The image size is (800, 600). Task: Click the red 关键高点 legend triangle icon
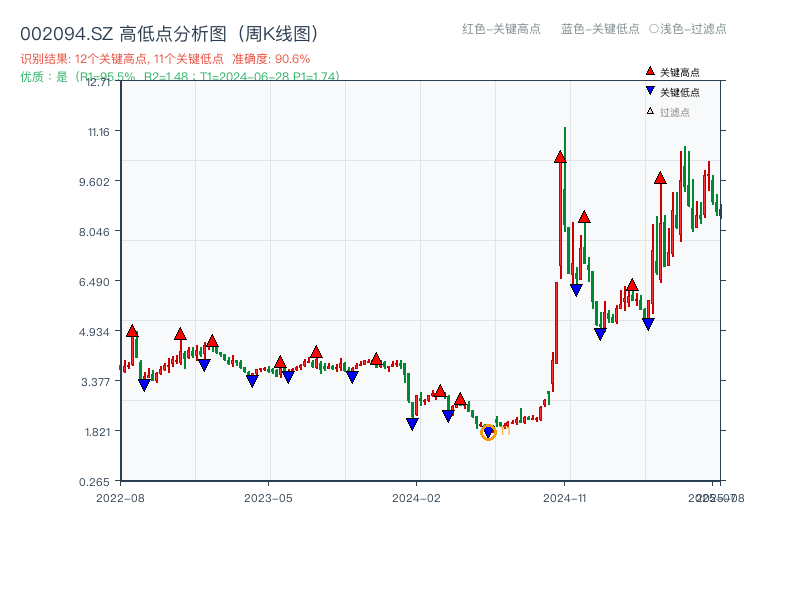[x=650, y=71]
